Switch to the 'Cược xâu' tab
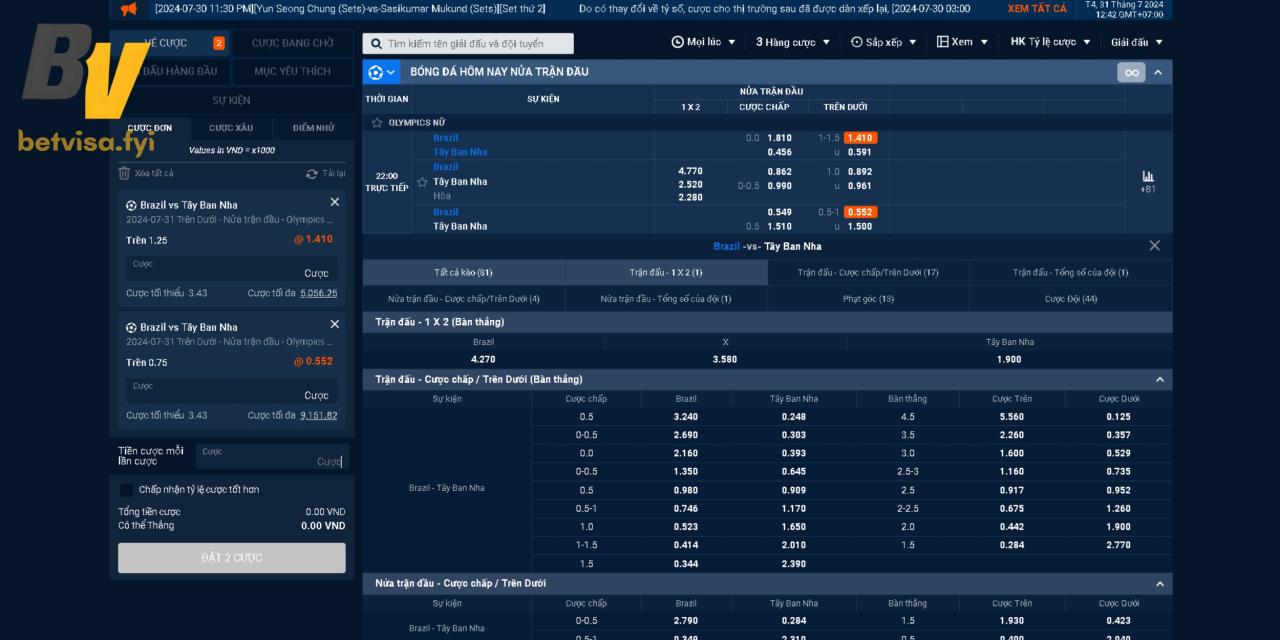 pos(231,128)
